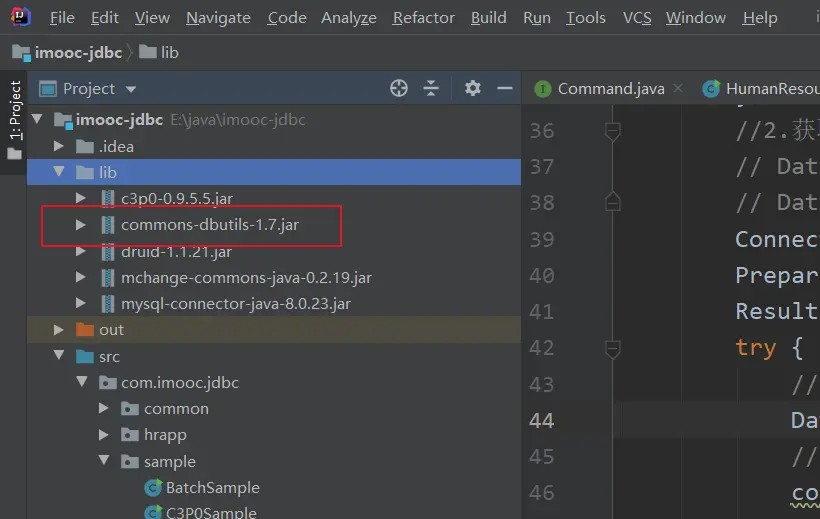This screenshot has width=820, height=519.
Task: Toggle the 1: Project tool window tab
Action: click(x=15, y=120)
